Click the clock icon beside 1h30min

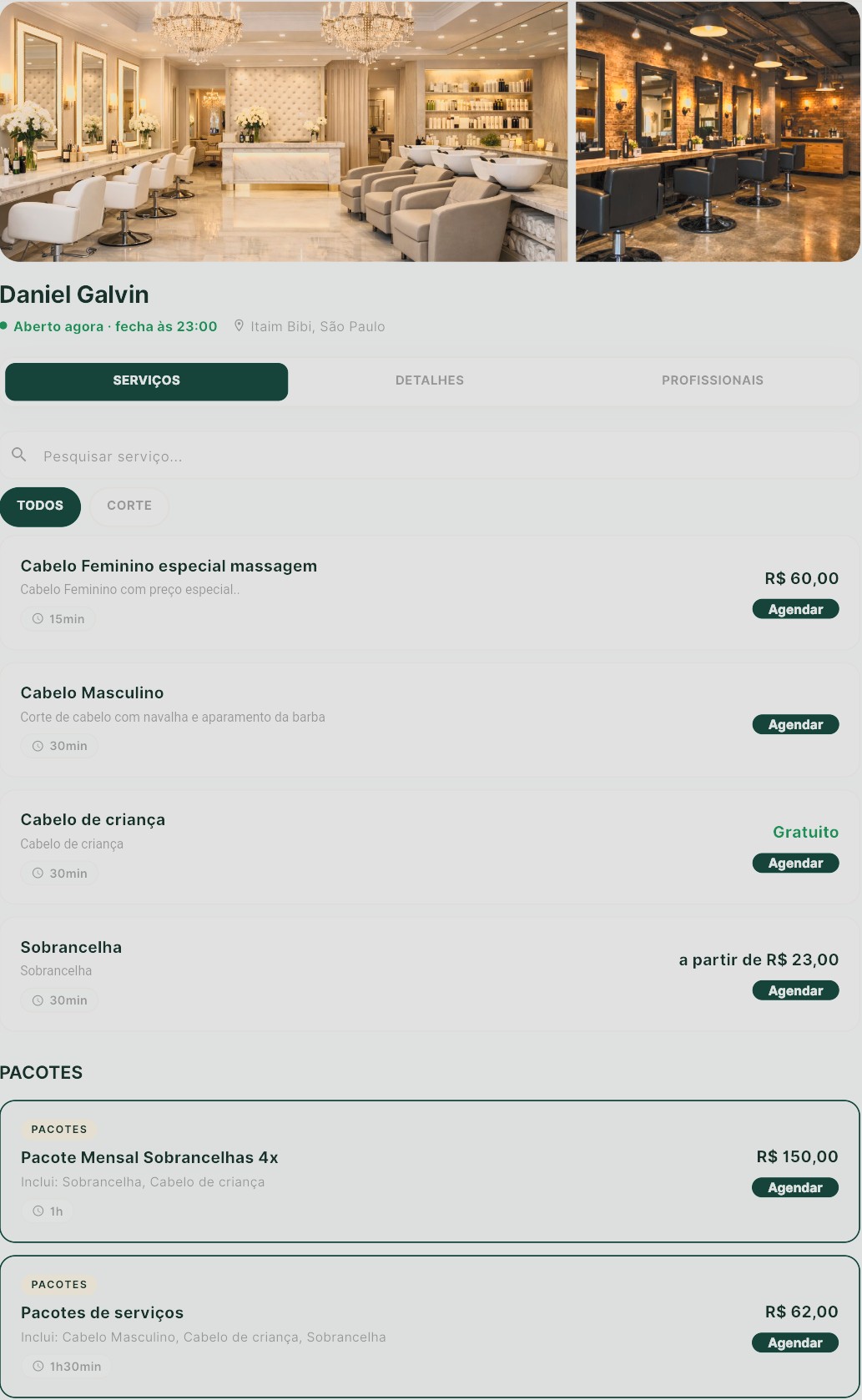[38, 1367]
